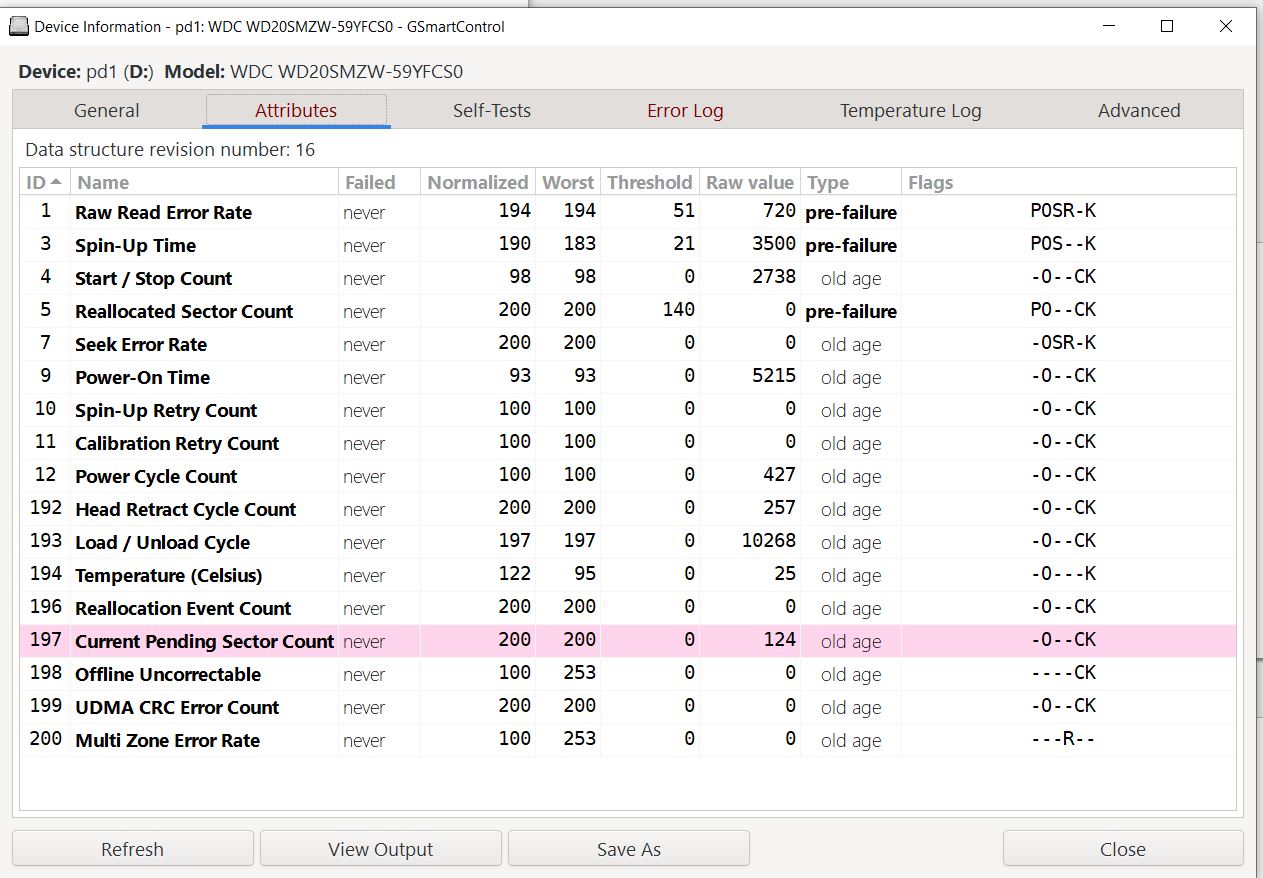Select the Reallocation Event Count row
This screenshot has width=1263, height=878.
(x=628, y=608)
